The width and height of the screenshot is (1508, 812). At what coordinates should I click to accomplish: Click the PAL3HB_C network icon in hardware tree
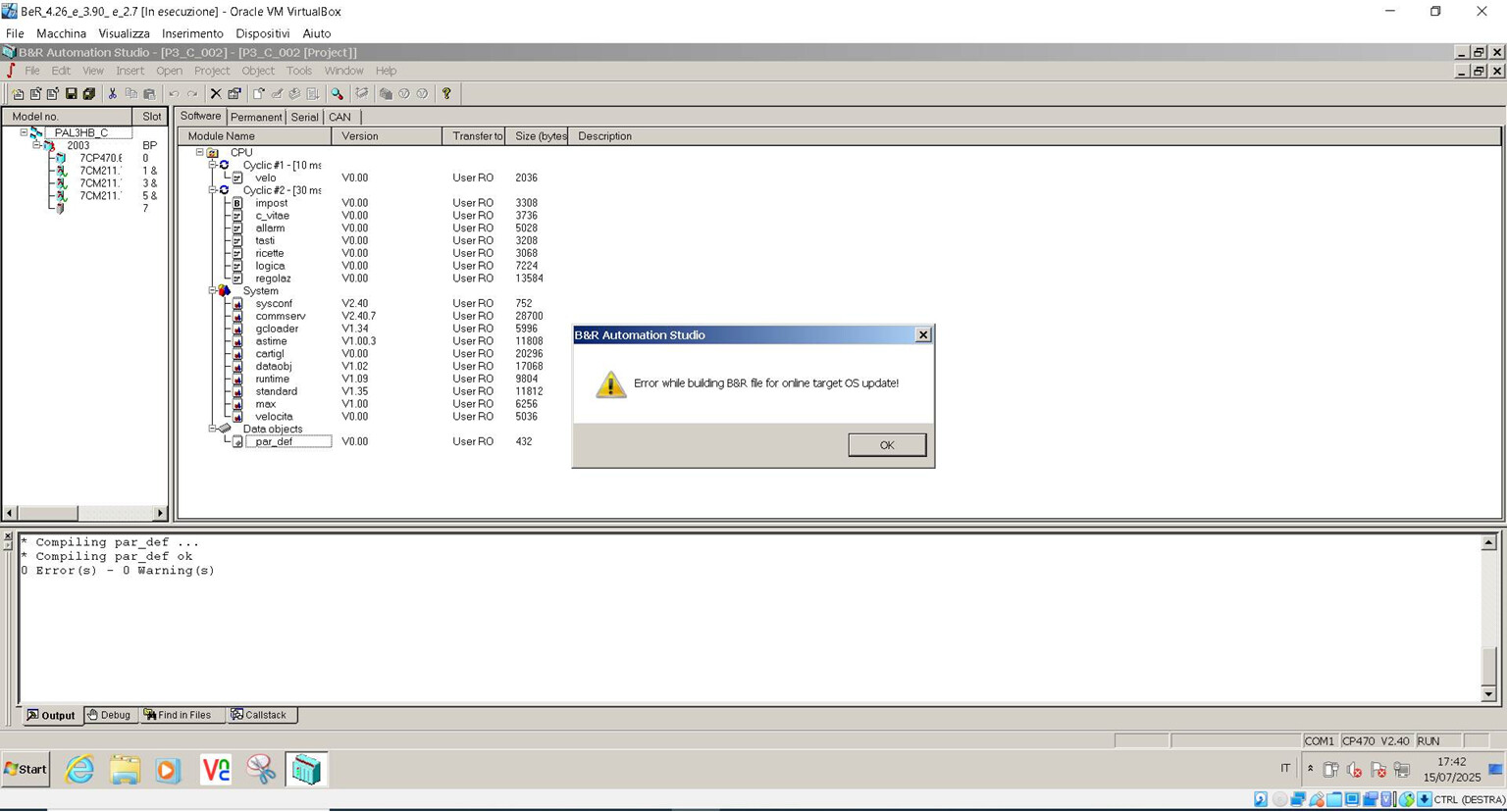click(x=36, y=132)
